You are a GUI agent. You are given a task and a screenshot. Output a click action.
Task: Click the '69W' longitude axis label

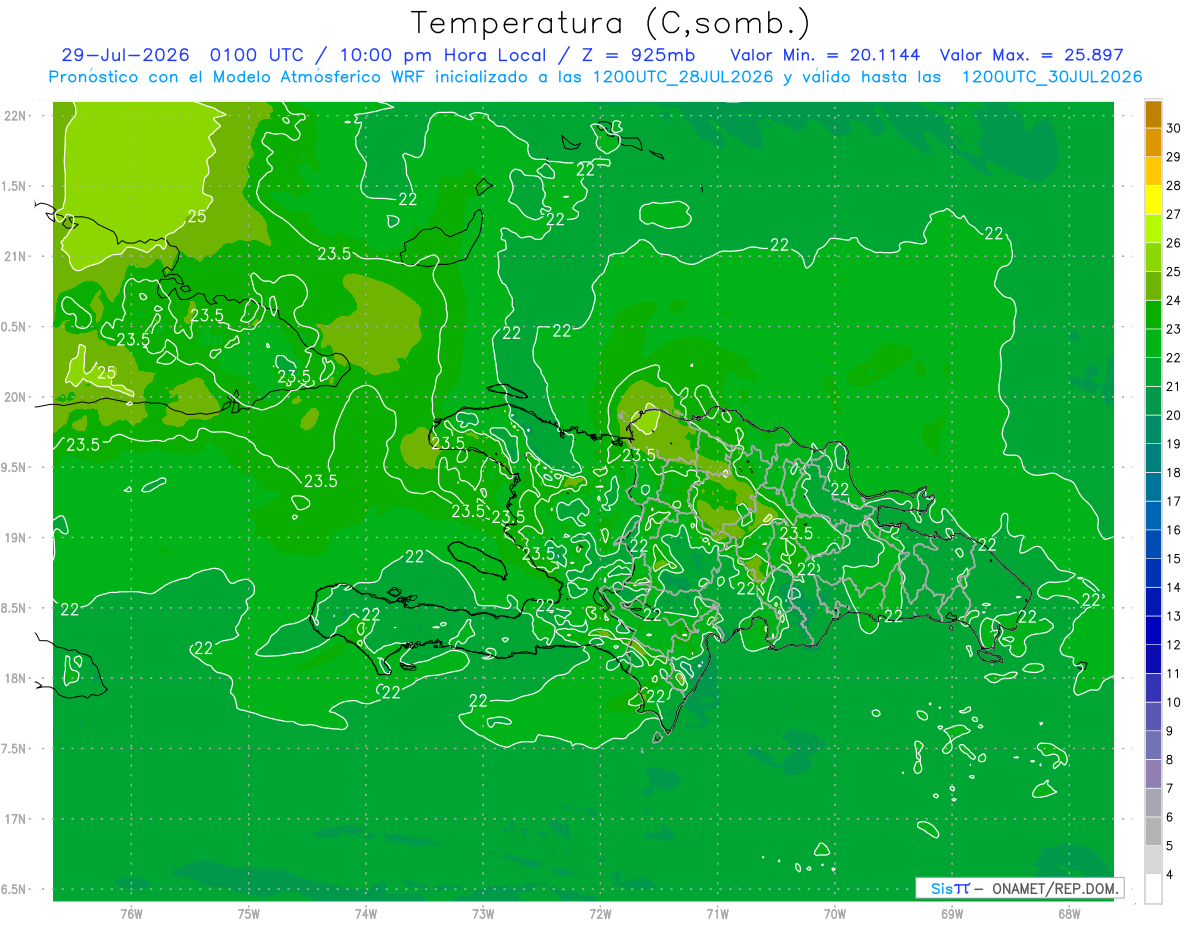point(952,913)
